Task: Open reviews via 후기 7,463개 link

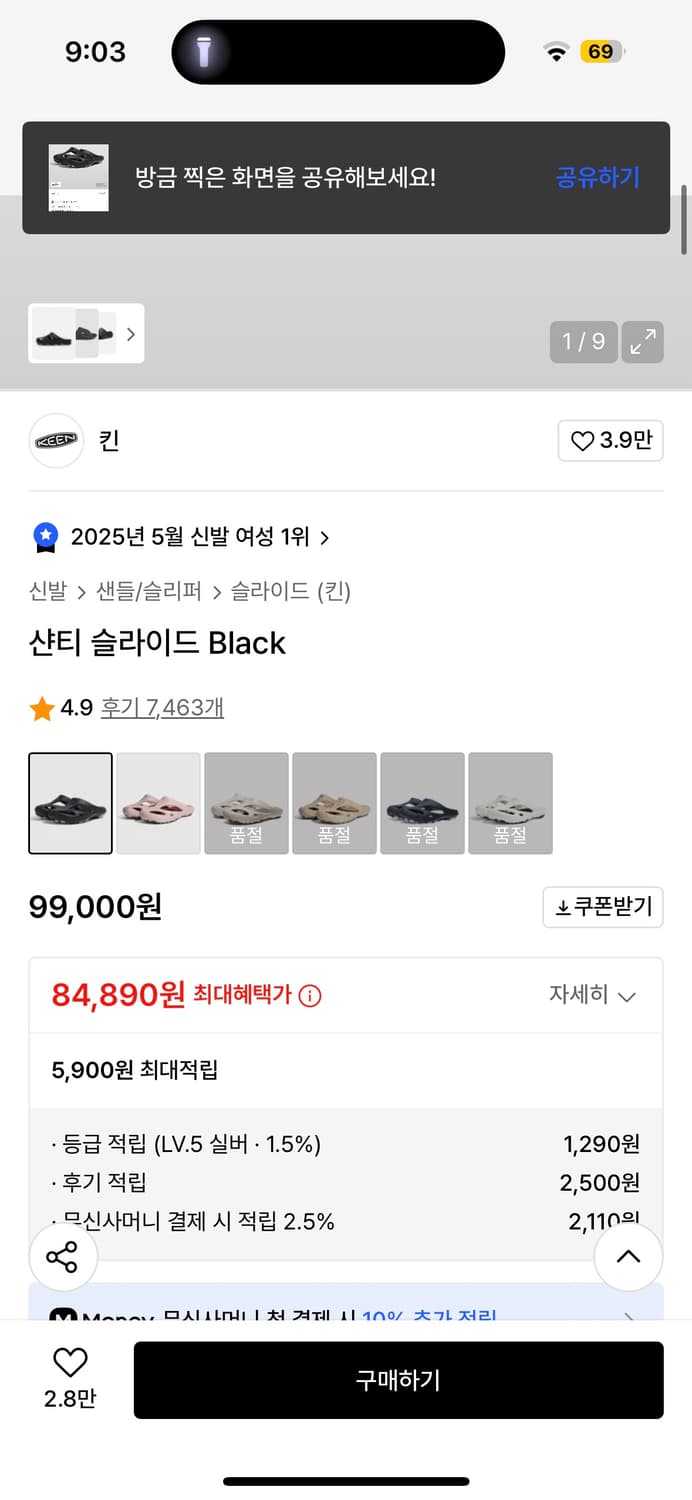Action: pyautogui.click(x=160, y=707)
